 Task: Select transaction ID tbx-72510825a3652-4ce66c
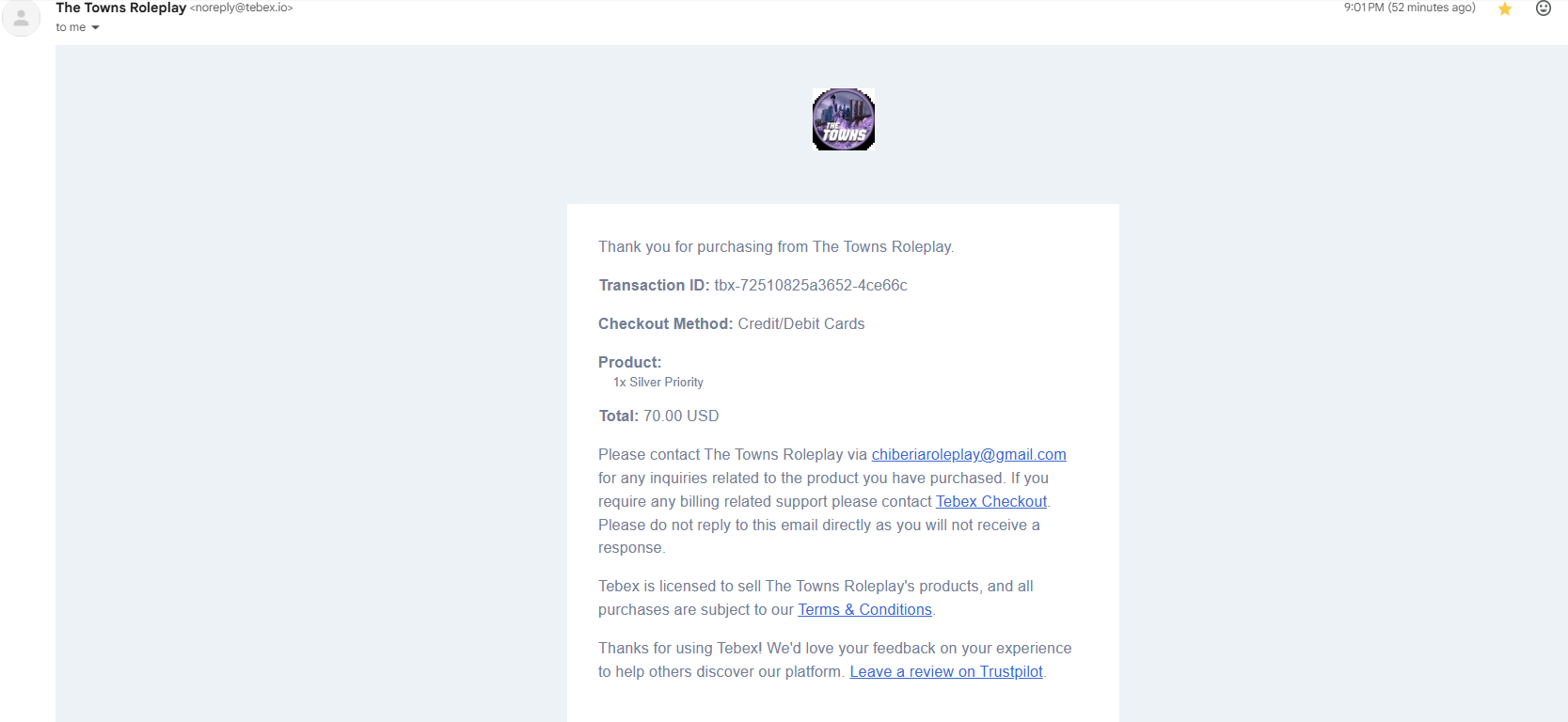coord(811,286)
